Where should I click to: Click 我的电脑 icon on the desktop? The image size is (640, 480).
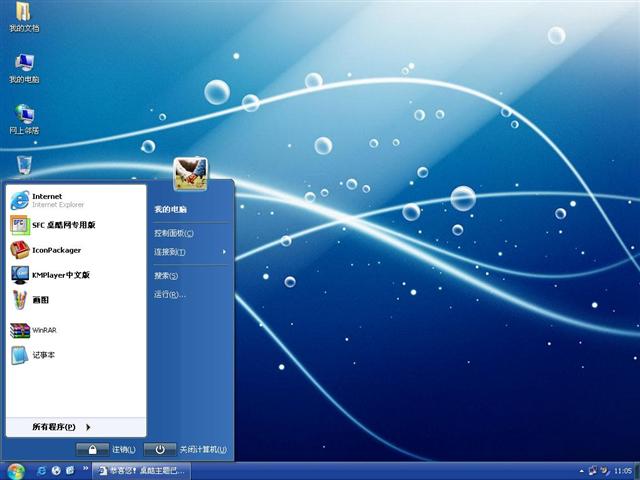[24, 65]
